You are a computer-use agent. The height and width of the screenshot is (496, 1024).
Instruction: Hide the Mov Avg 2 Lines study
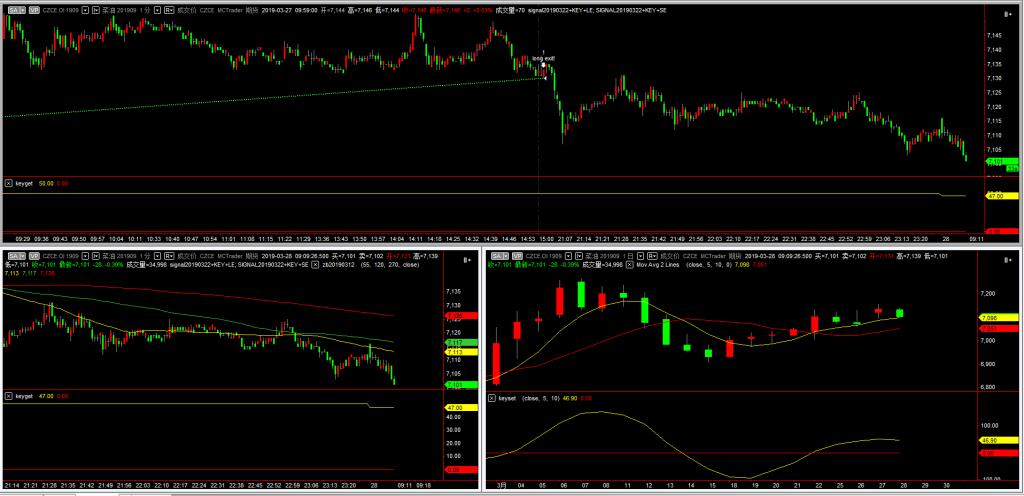(630, 264)
